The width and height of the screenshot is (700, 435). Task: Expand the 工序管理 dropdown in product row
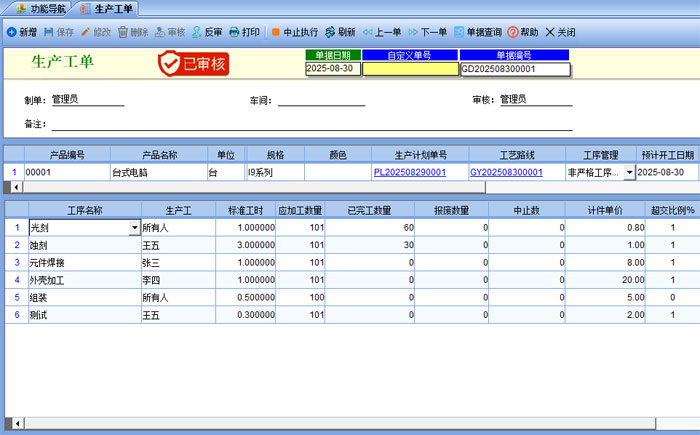click(x=629, y=172)
